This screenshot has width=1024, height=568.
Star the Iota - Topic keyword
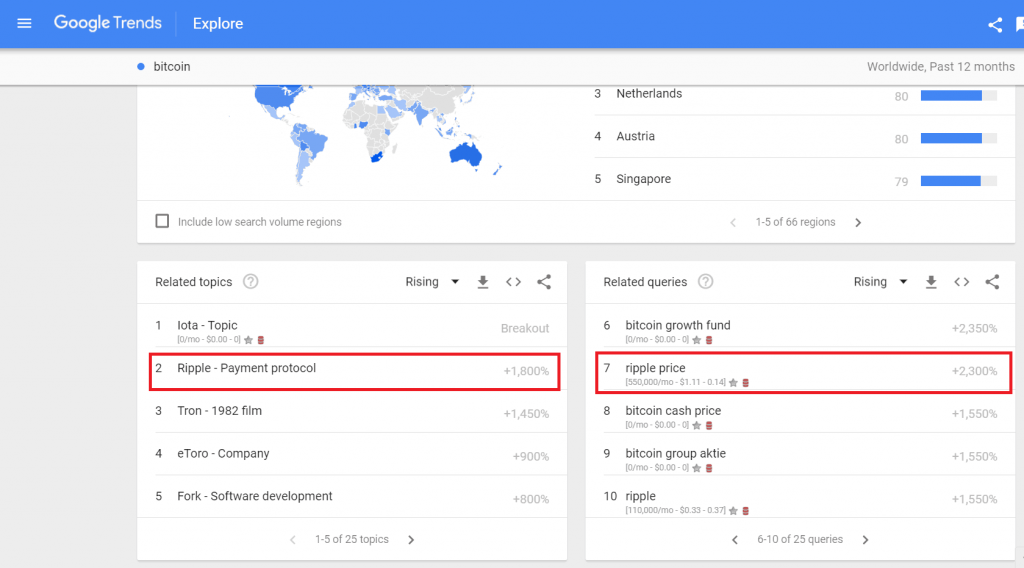click(x=248, y=340)
